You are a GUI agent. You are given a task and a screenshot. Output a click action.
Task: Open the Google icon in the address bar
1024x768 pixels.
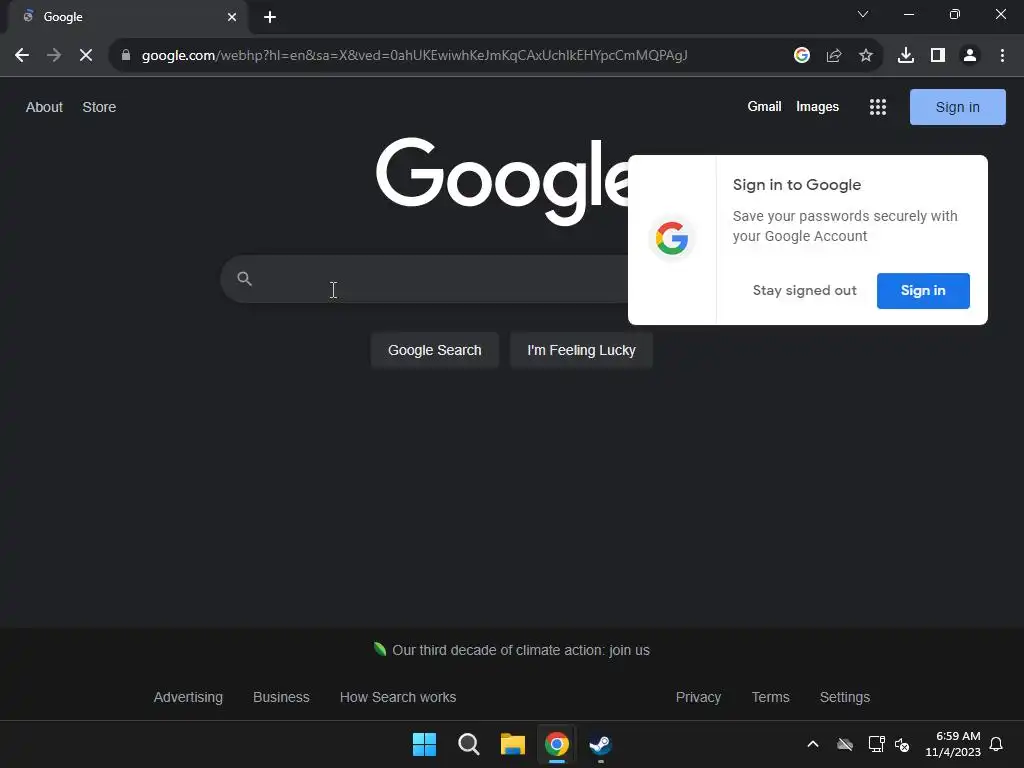[x=802, y=56]
